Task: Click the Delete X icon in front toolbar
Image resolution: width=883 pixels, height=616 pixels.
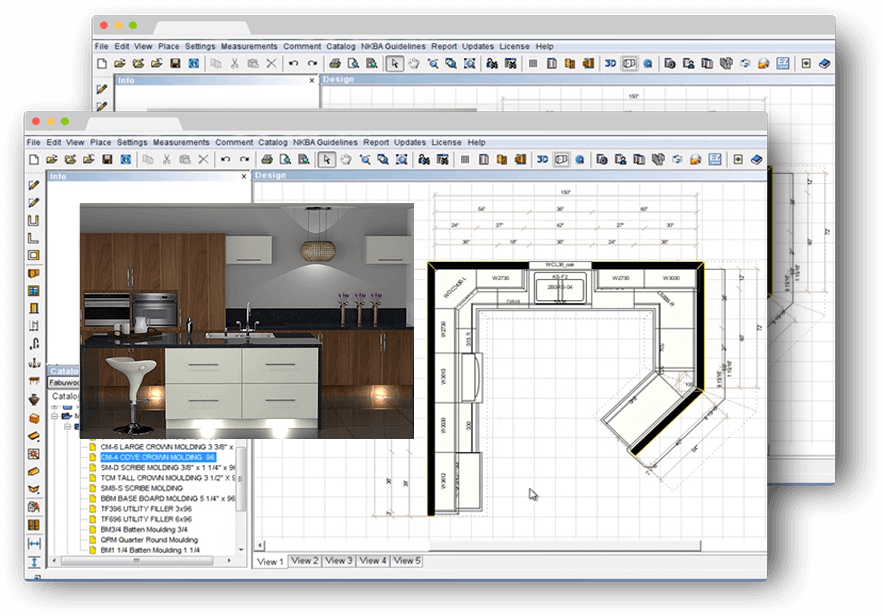Action: (x=204, y=159)
